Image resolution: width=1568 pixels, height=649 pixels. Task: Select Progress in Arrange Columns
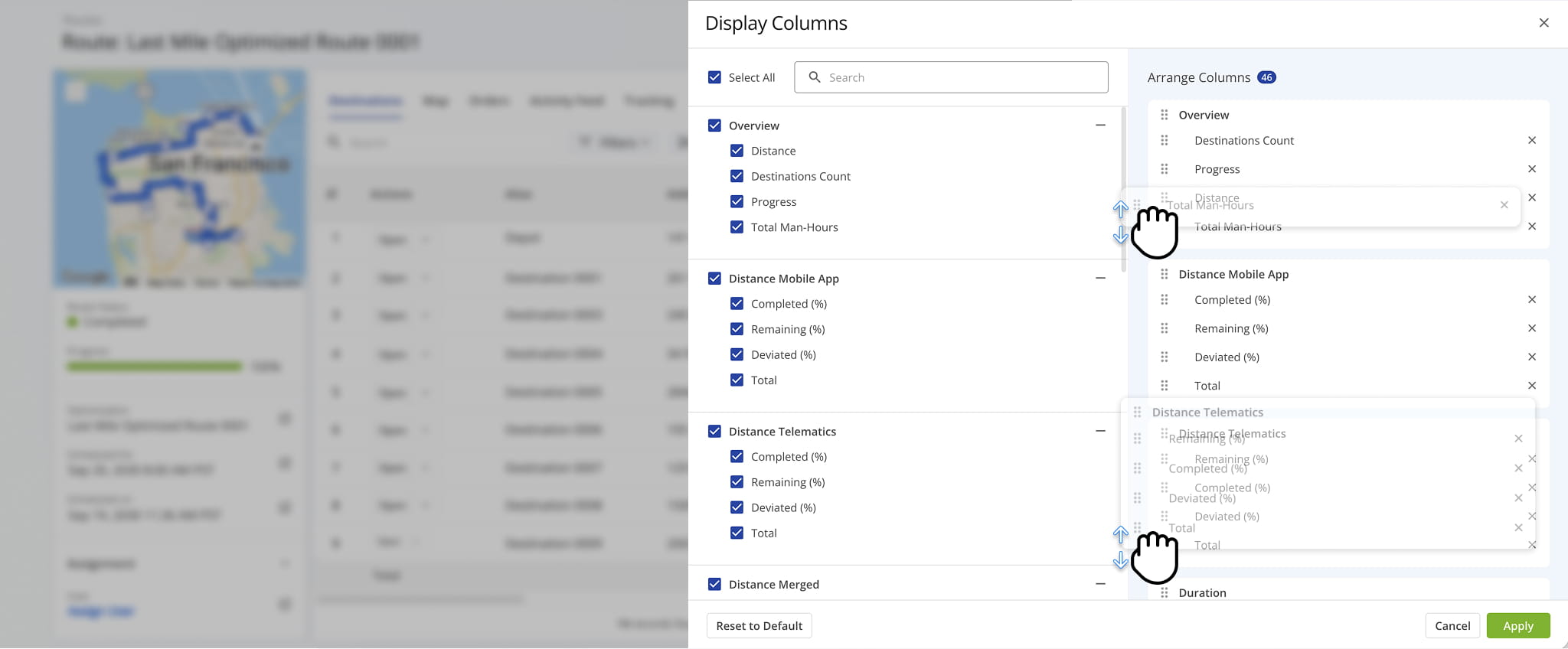(1217, 169)
